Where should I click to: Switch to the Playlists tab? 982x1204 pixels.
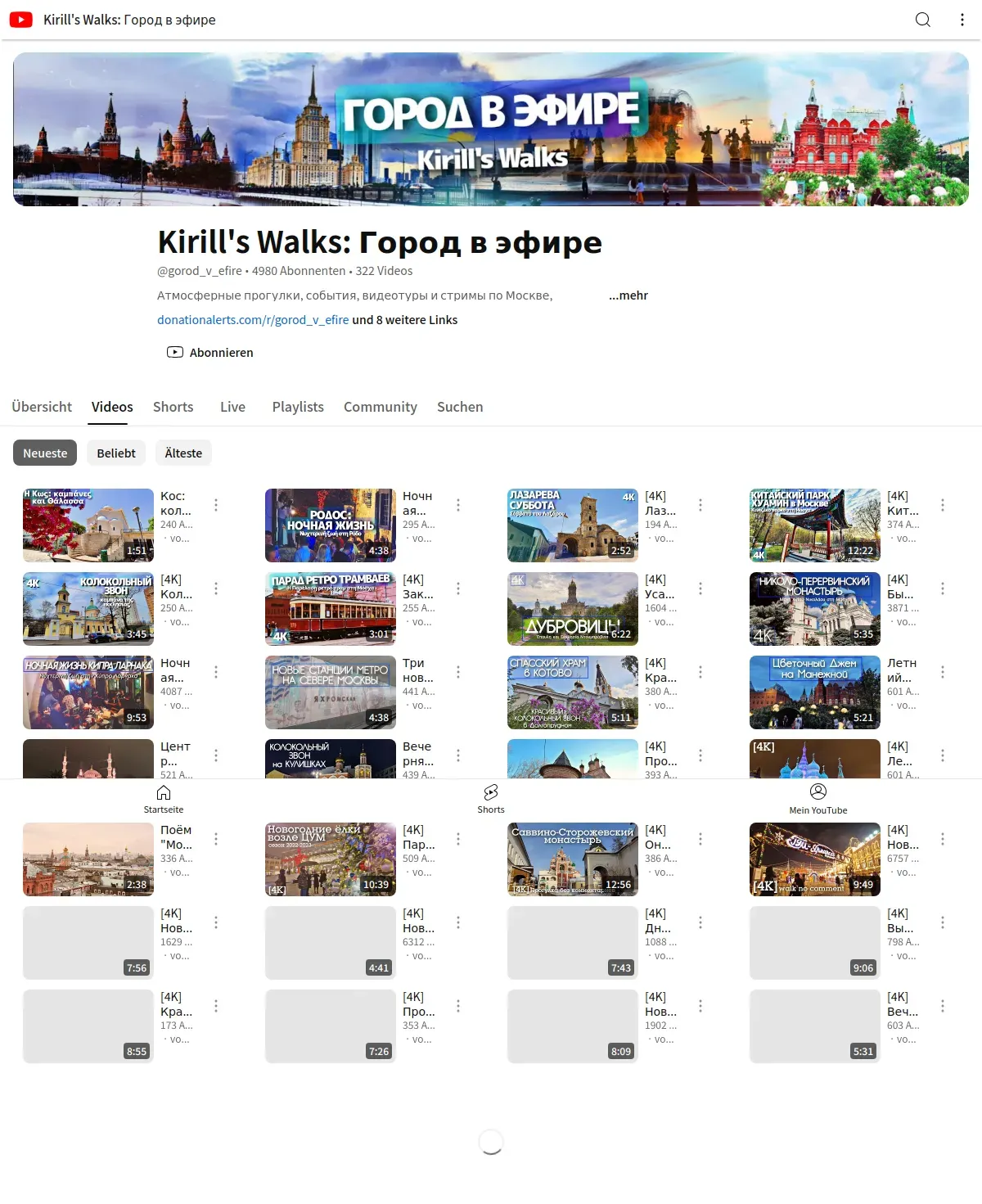pos(298,407)
